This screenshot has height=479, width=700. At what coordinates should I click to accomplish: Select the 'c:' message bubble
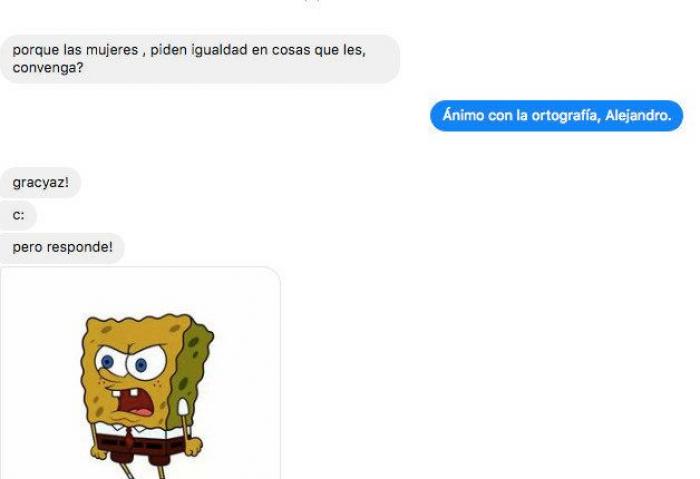pyautogui.click(x=18, y=215)
